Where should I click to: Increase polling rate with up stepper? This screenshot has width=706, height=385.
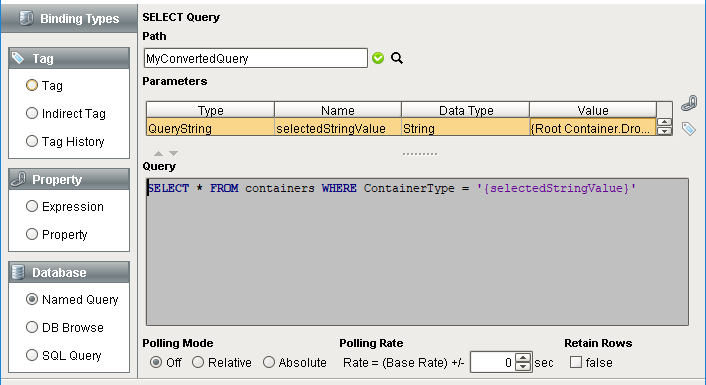pyautogui.click(x=523, y=358)
